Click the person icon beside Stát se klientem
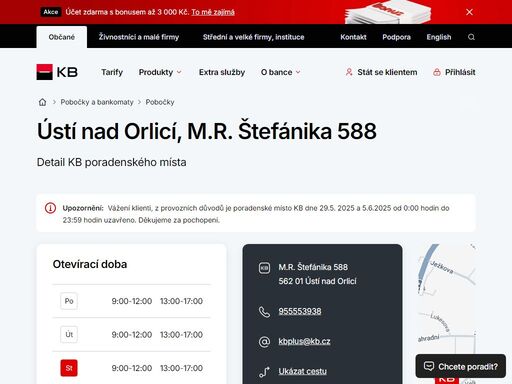 click(349, 72)
